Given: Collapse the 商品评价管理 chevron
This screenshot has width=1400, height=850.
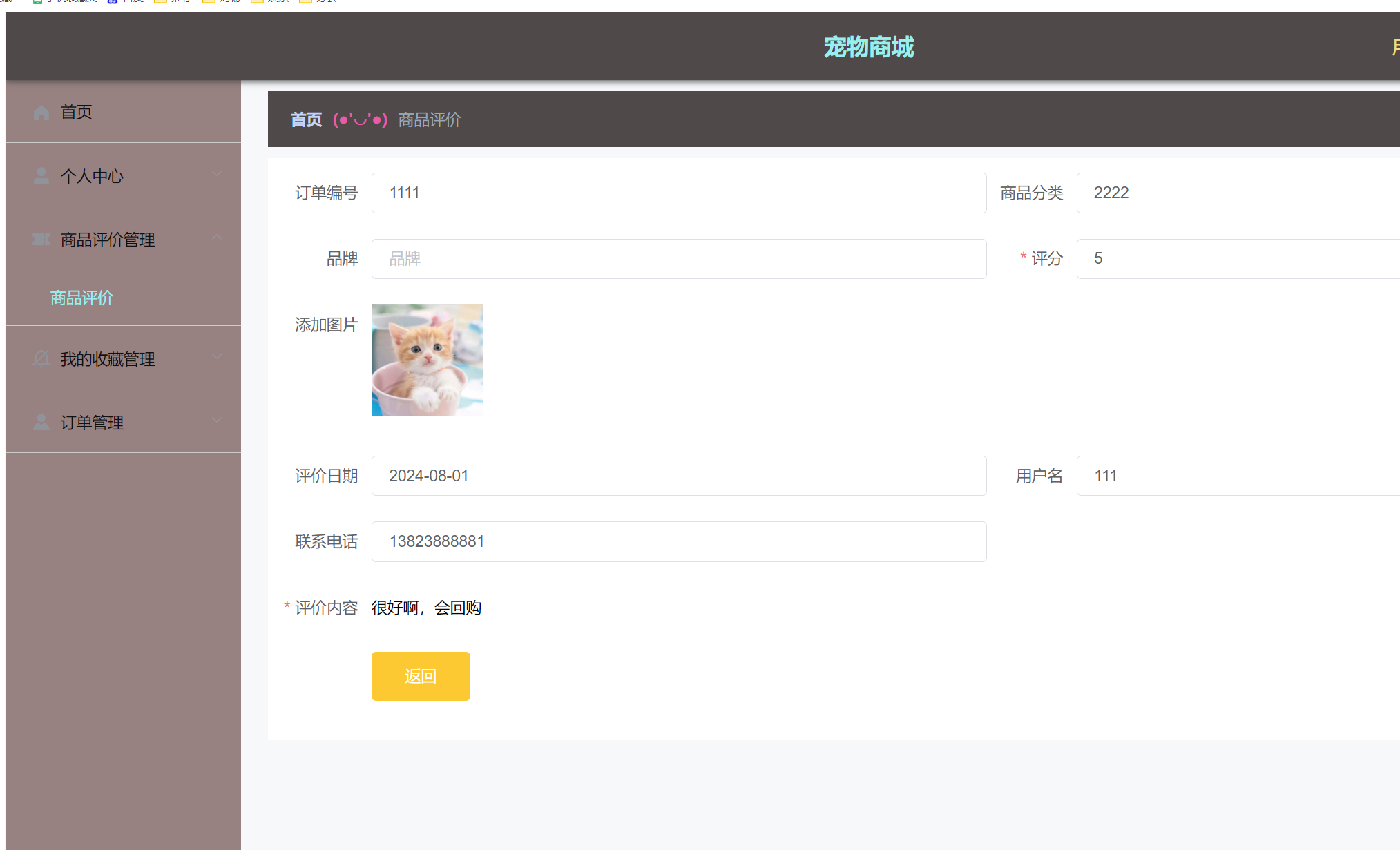Looking at the screenshot, I should tap(217, 238).
